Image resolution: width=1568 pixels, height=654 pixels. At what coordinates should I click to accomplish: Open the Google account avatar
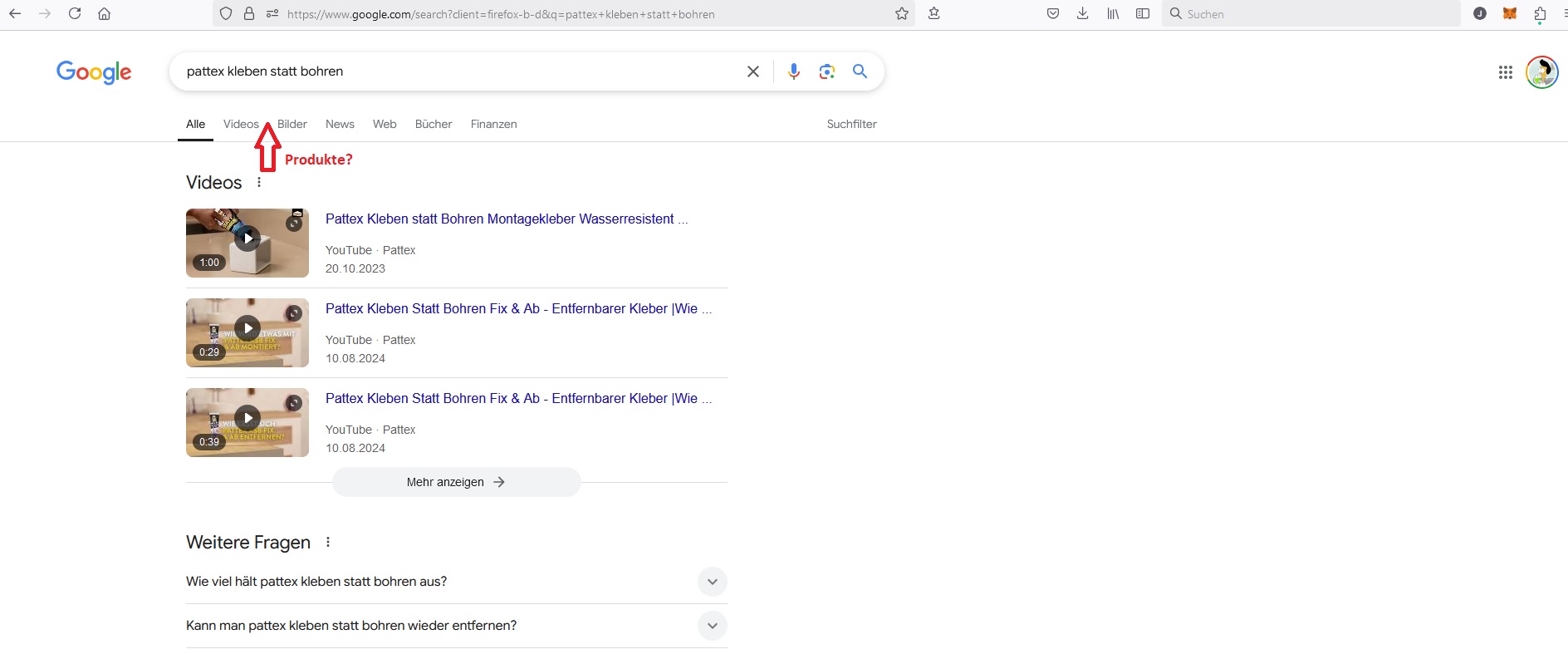1542,72
